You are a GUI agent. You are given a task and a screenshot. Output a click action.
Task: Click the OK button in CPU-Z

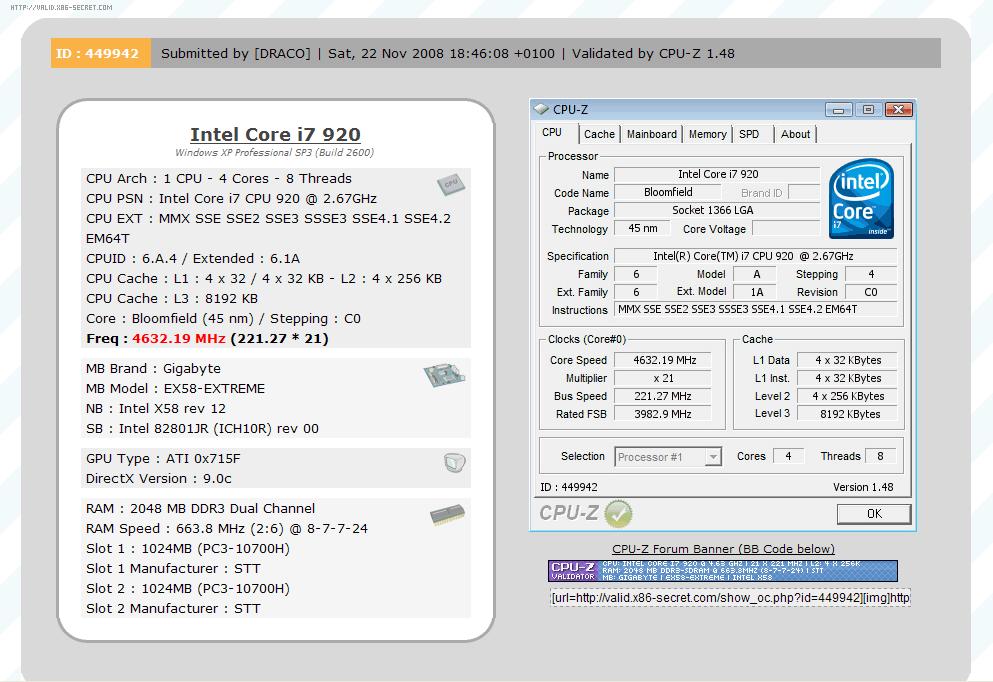click(x=874, y=514)
